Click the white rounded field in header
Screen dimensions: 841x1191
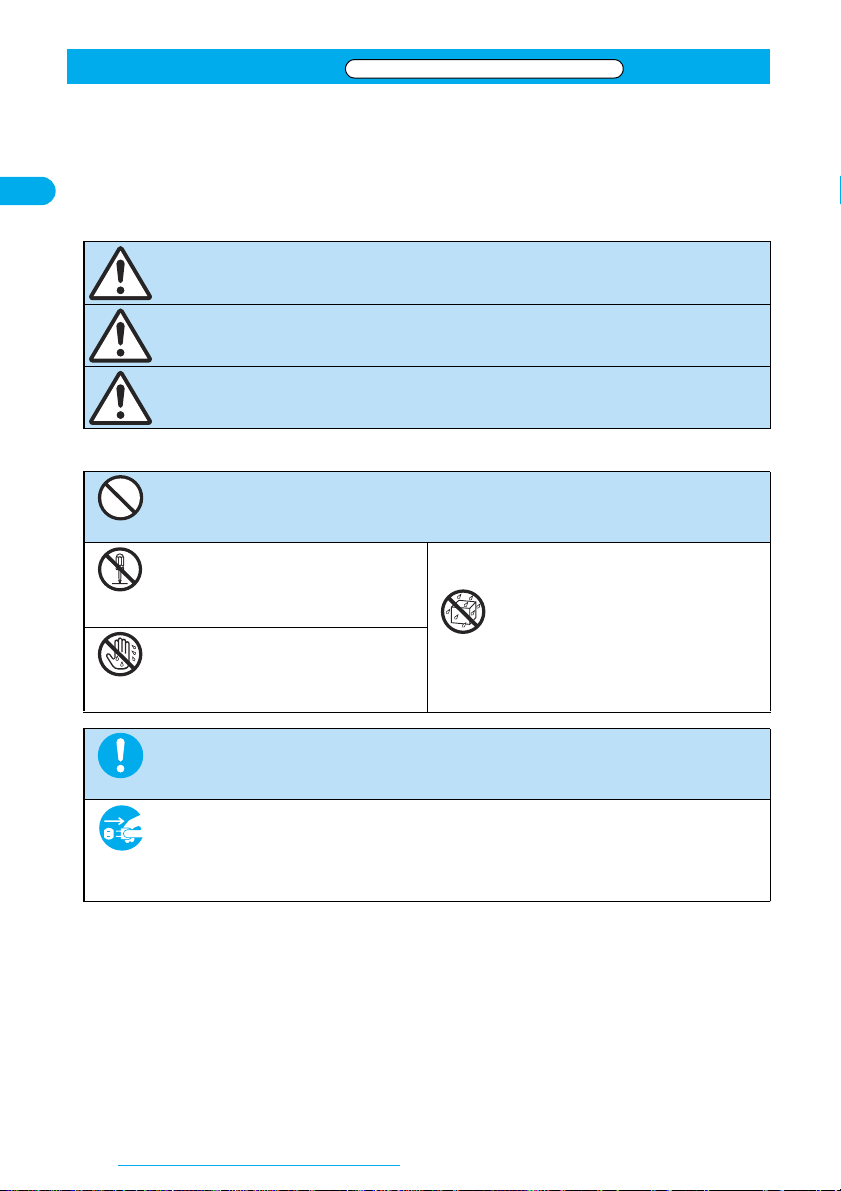[x=484, y=69]
